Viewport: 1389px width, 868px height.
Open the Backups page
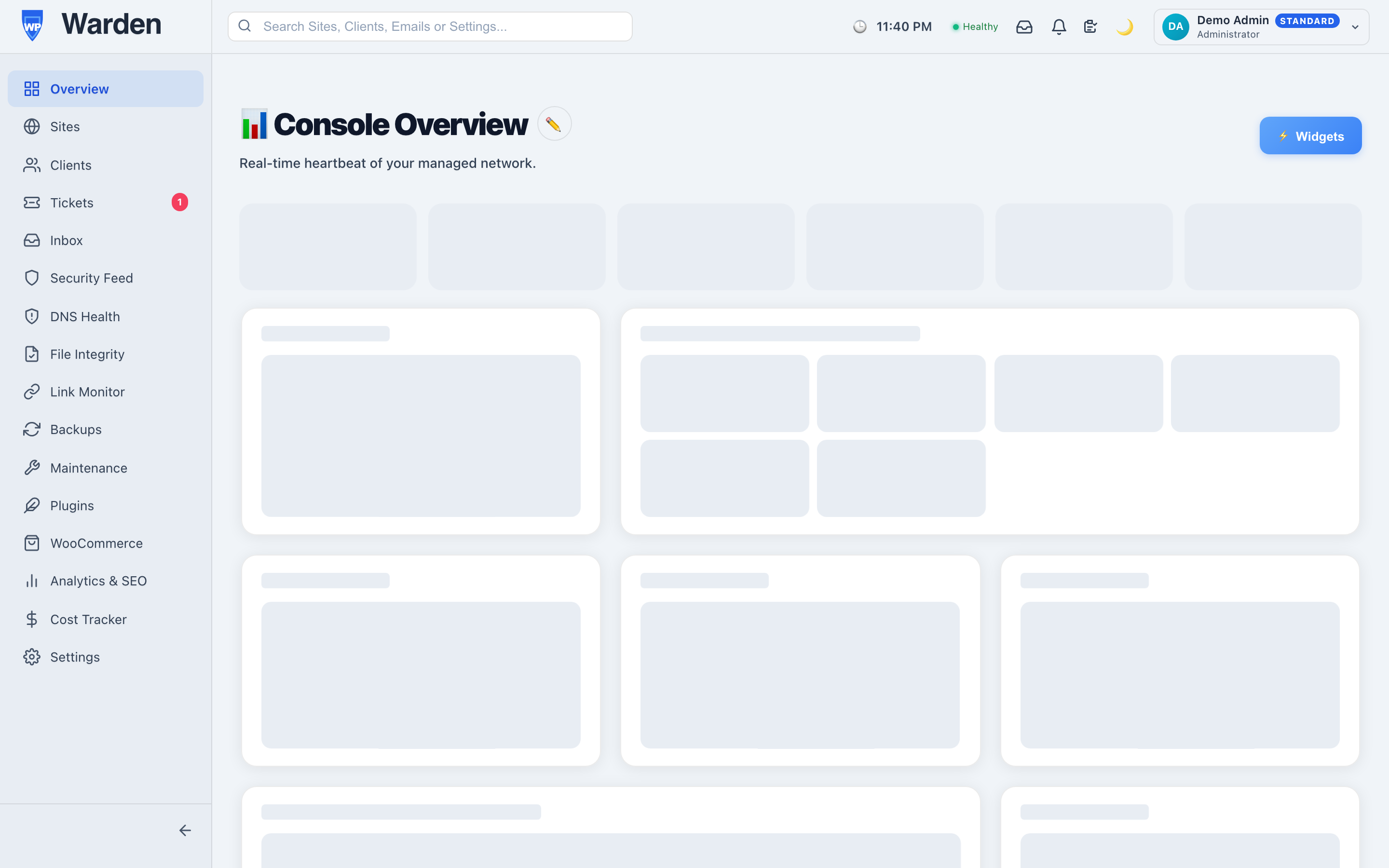106,429
